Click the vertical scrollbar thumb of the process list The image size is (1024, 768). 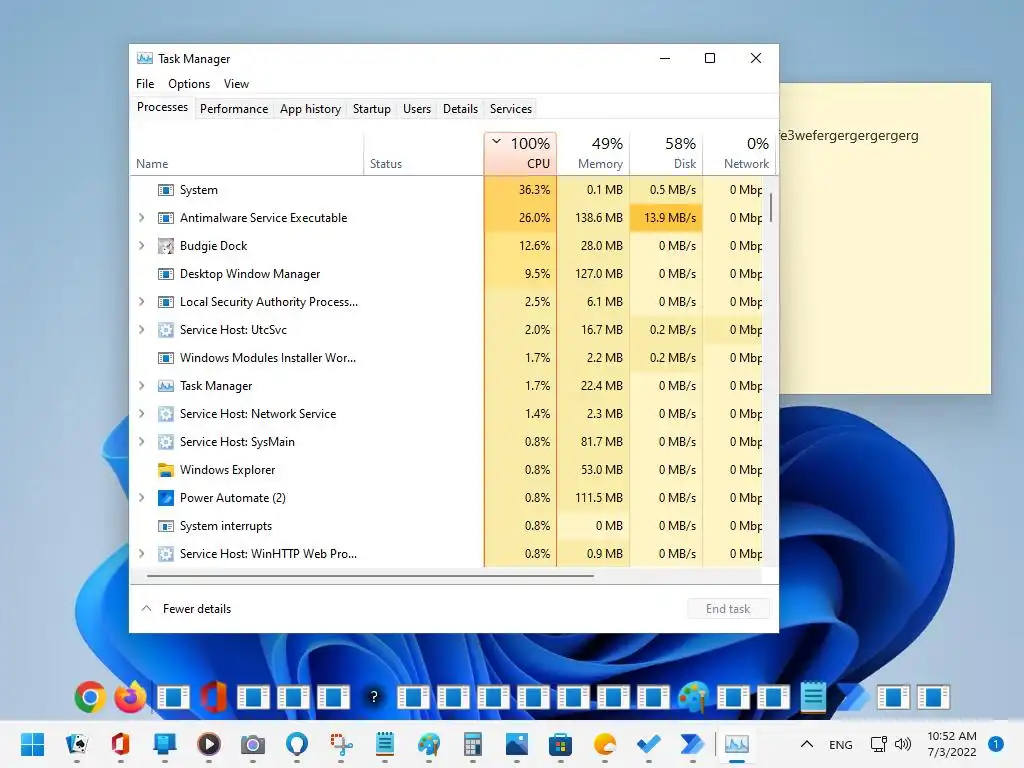[771, 208]
